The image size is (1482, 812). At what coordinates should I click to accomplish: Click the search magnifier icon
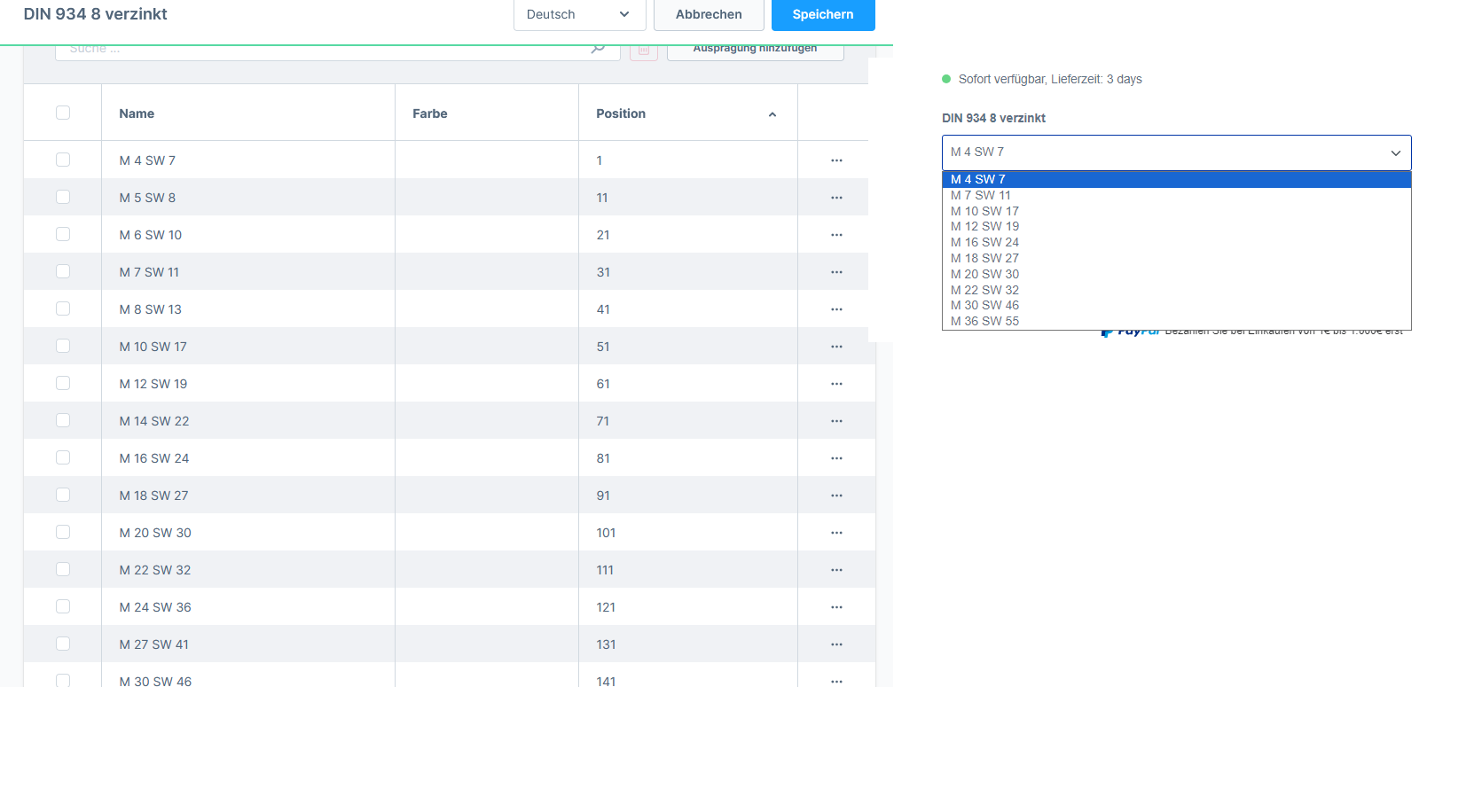599,48
